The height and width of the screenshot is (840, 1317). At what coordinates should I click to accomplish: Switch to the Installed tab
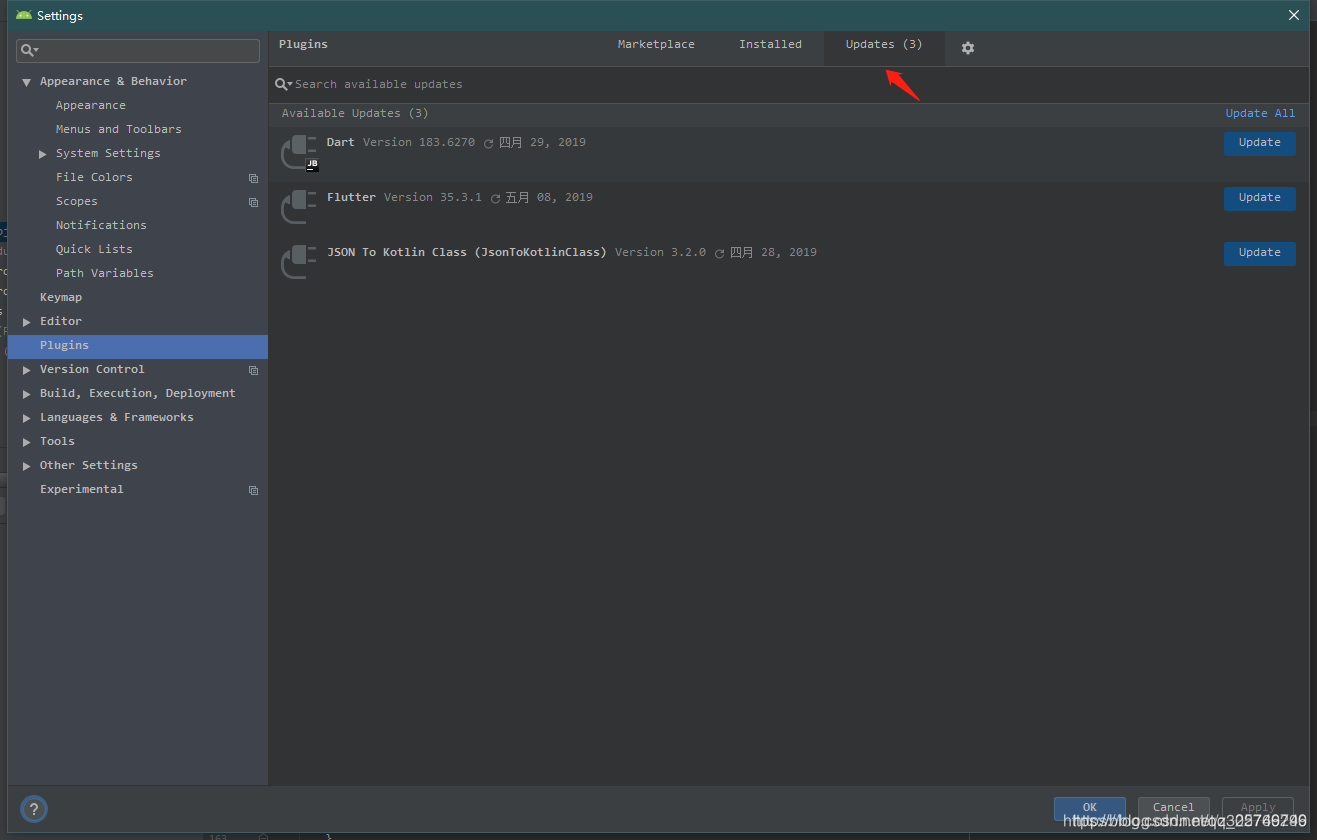pos(770,45)
